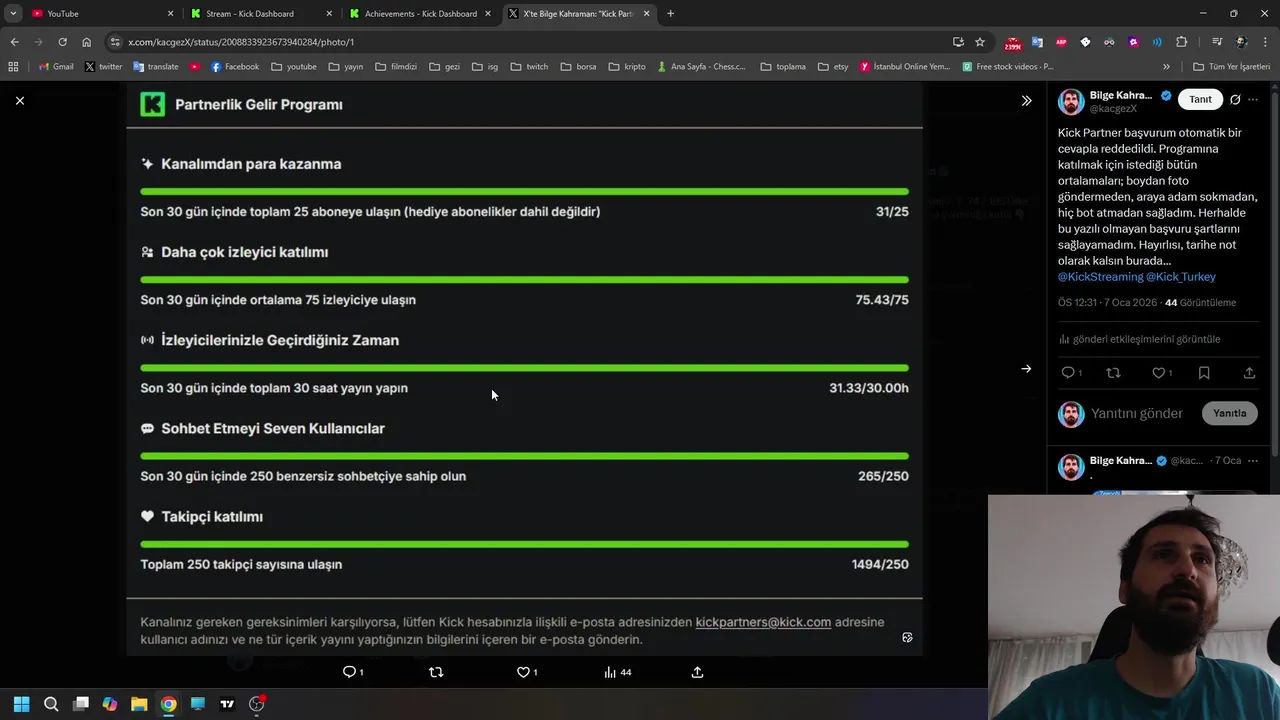Screen dimensions: 1280x720
Task: Click gönderi etkileşimlerini görüntüle link
Action: point(1139,339)
